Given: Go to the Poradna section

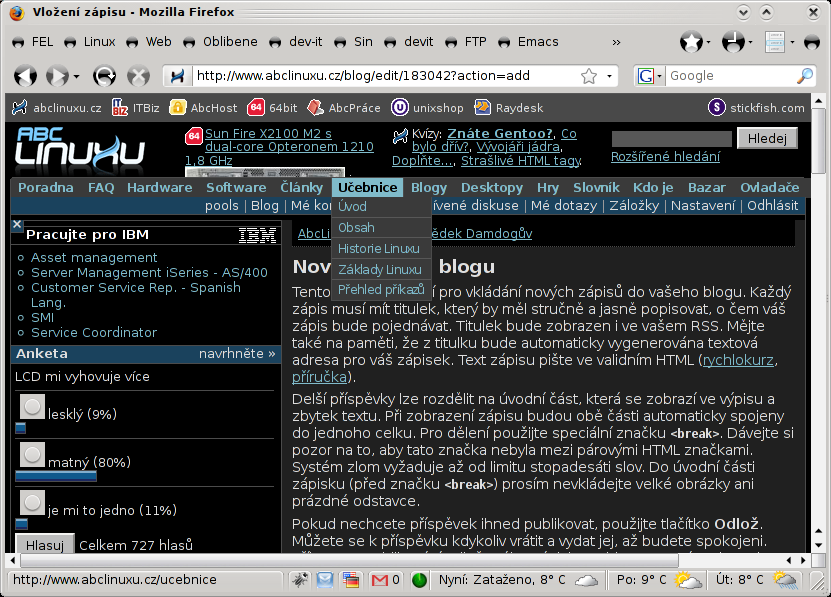Looking at the screenshot, I should (46, 187).
